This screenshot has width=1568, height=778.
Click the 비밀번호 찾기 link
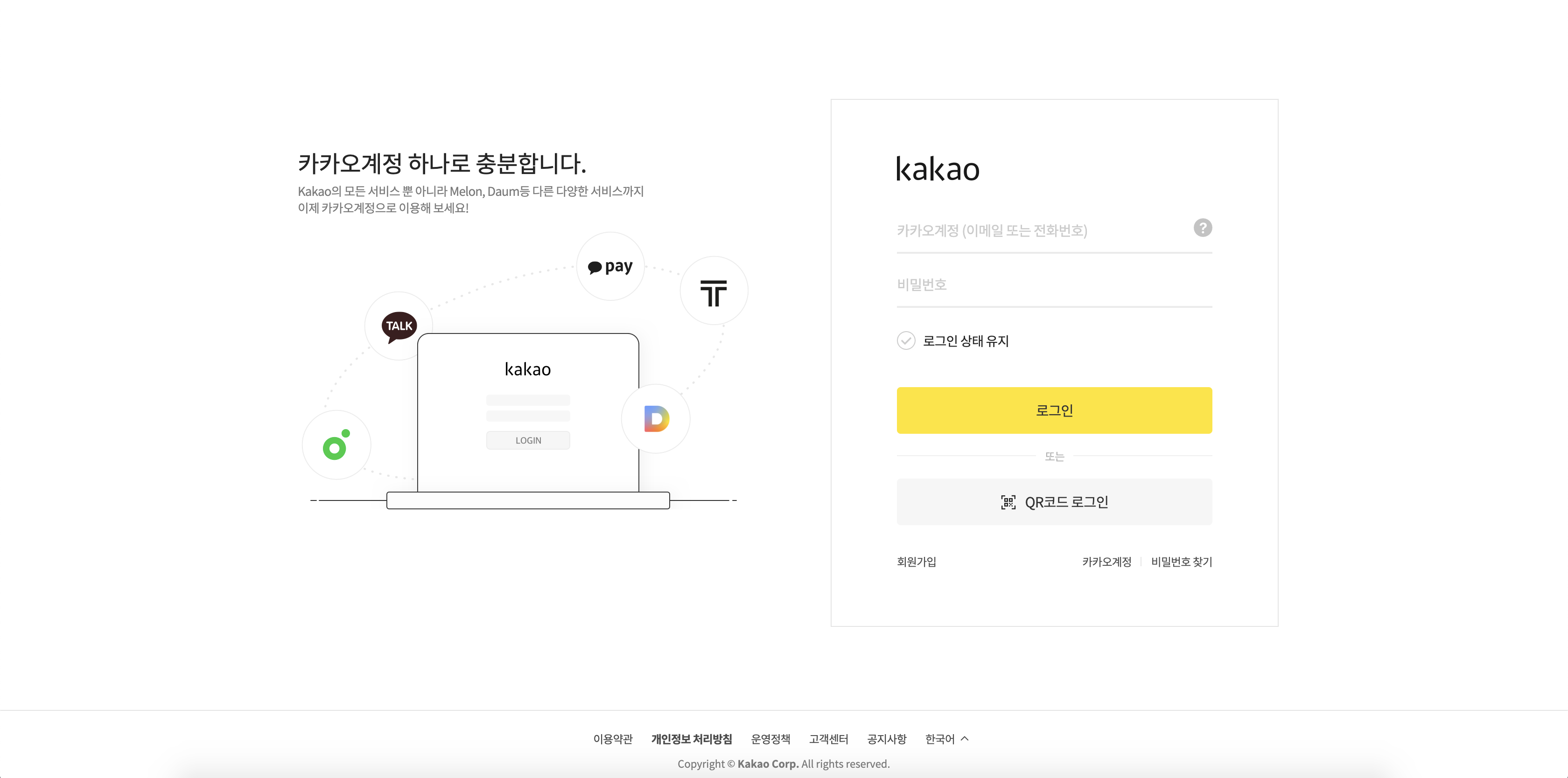tap(1181, 562)
